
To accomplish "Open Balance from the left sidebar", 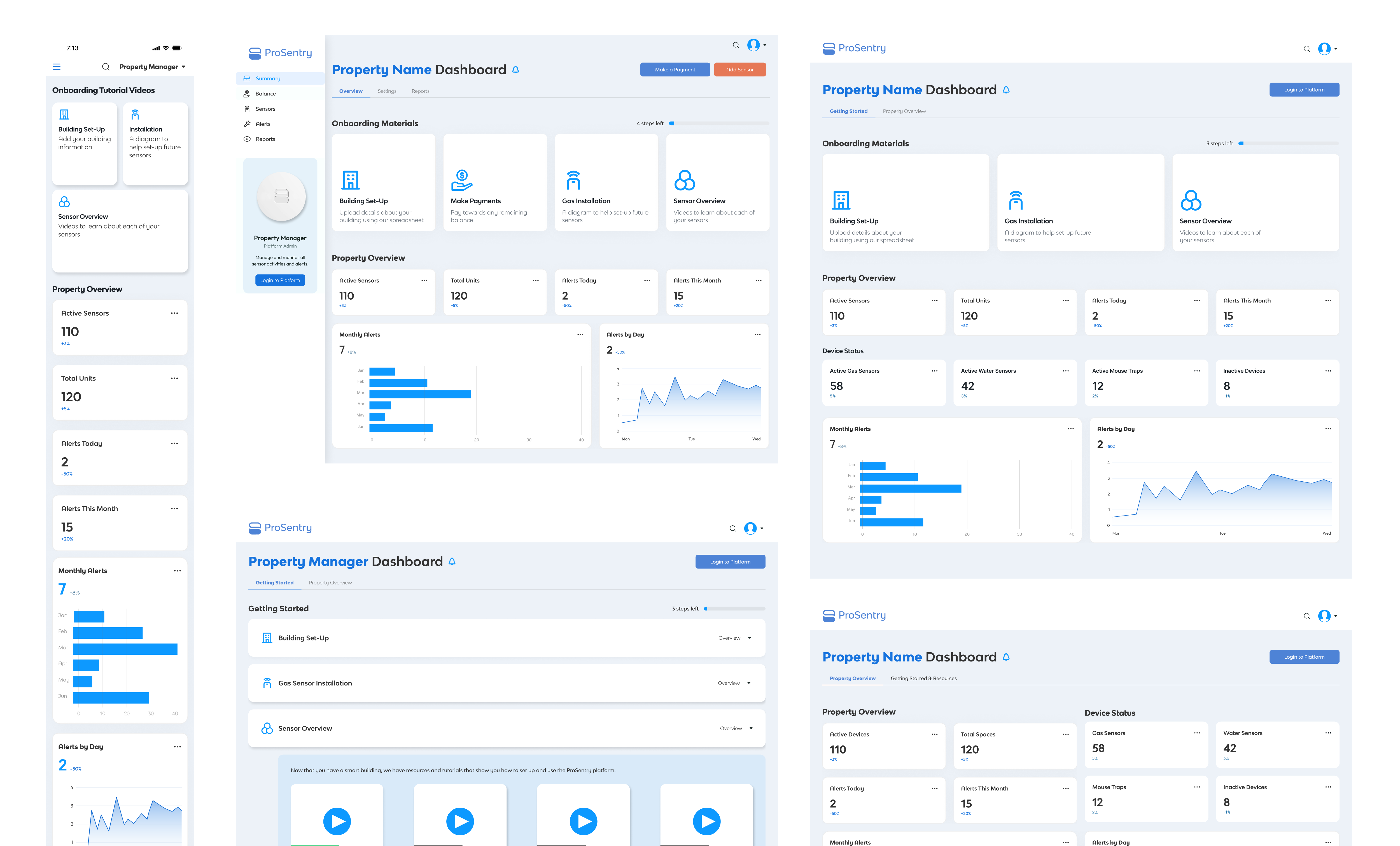I will 265,94.
